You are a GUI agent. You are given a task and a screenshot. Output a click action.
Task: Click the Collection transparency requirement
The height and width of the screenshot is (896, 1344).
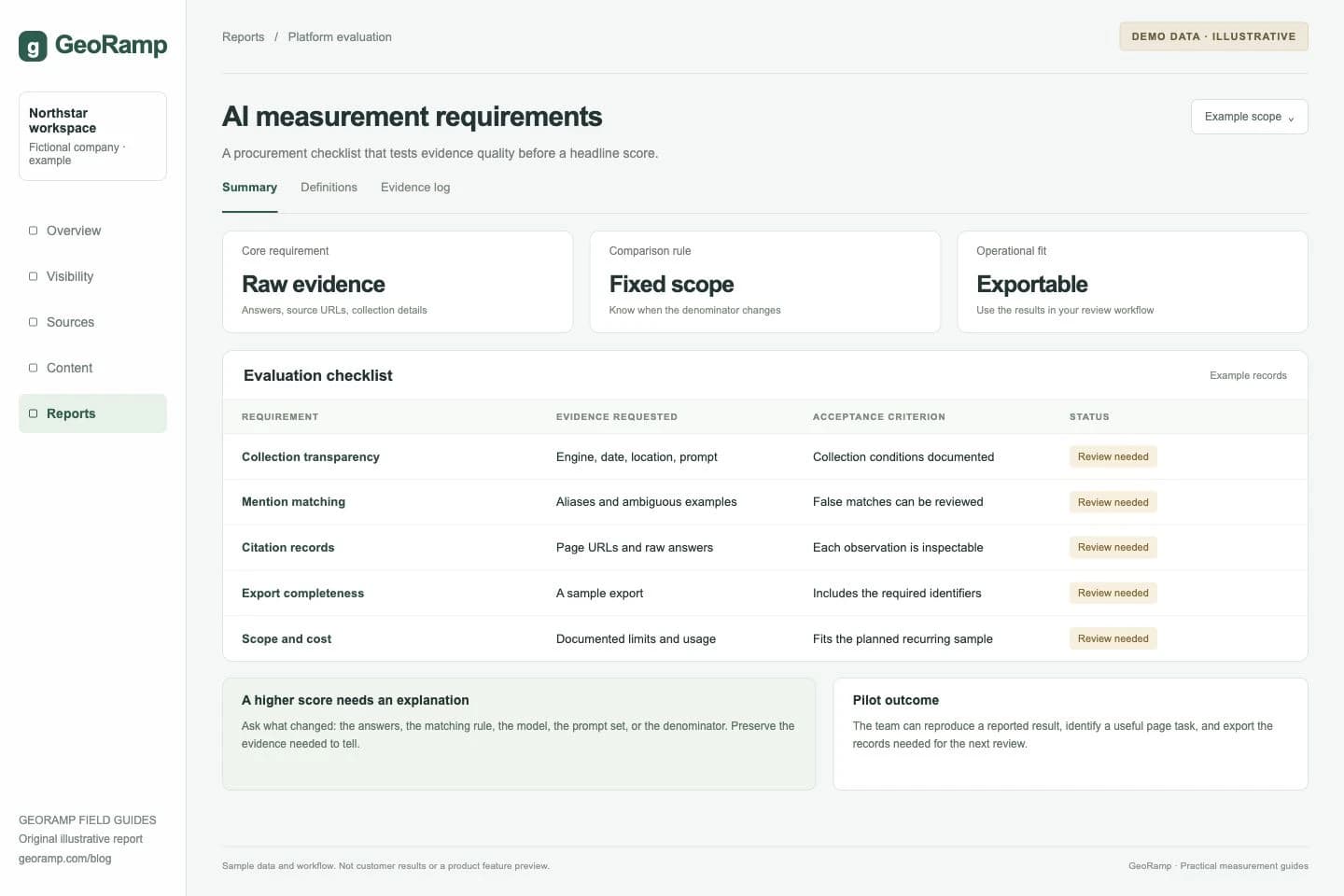pyautogui.click(x=311, y=457)
